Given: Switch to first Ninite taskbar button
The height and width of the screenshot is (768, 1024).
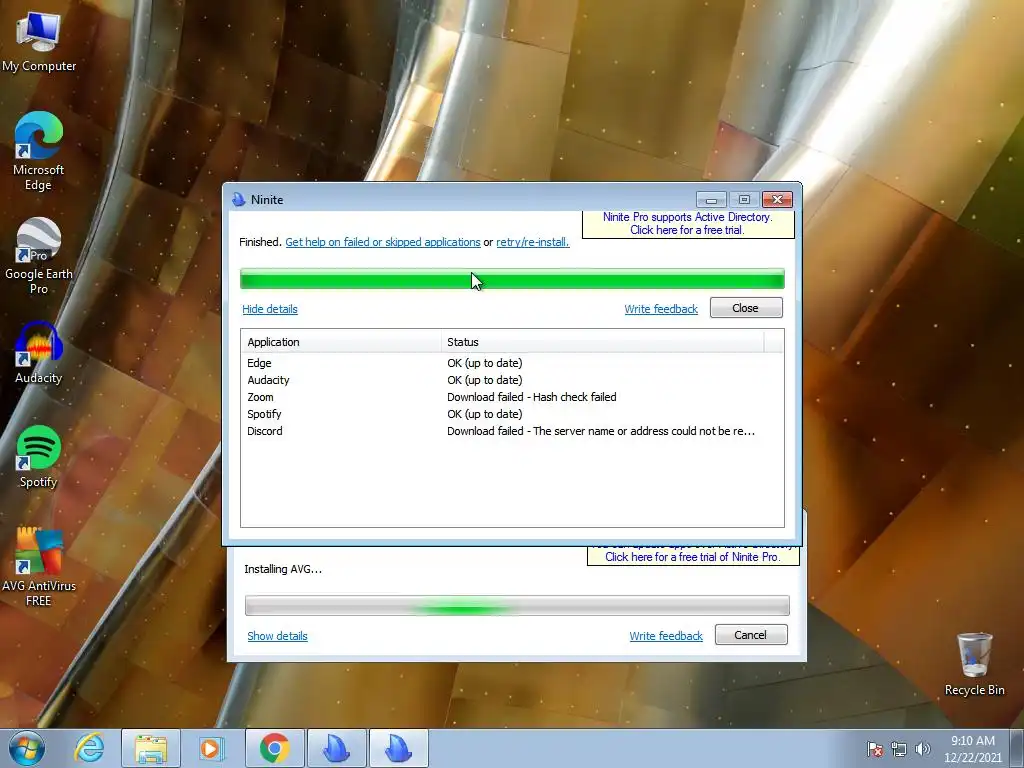Looking at the screenshot, I should [337, 748].
